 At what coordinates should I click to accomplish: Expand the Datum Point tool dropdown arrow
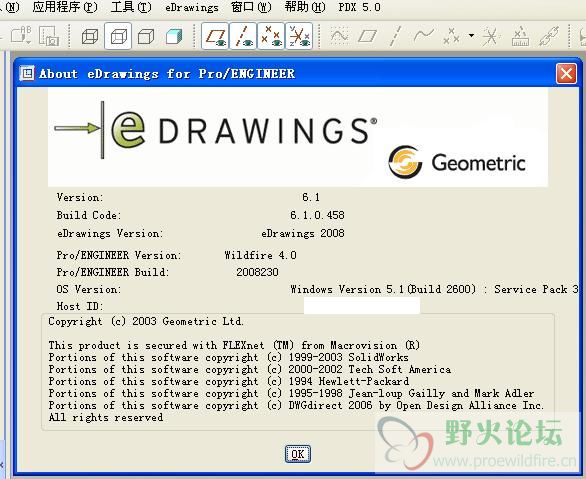click(471, 35)
